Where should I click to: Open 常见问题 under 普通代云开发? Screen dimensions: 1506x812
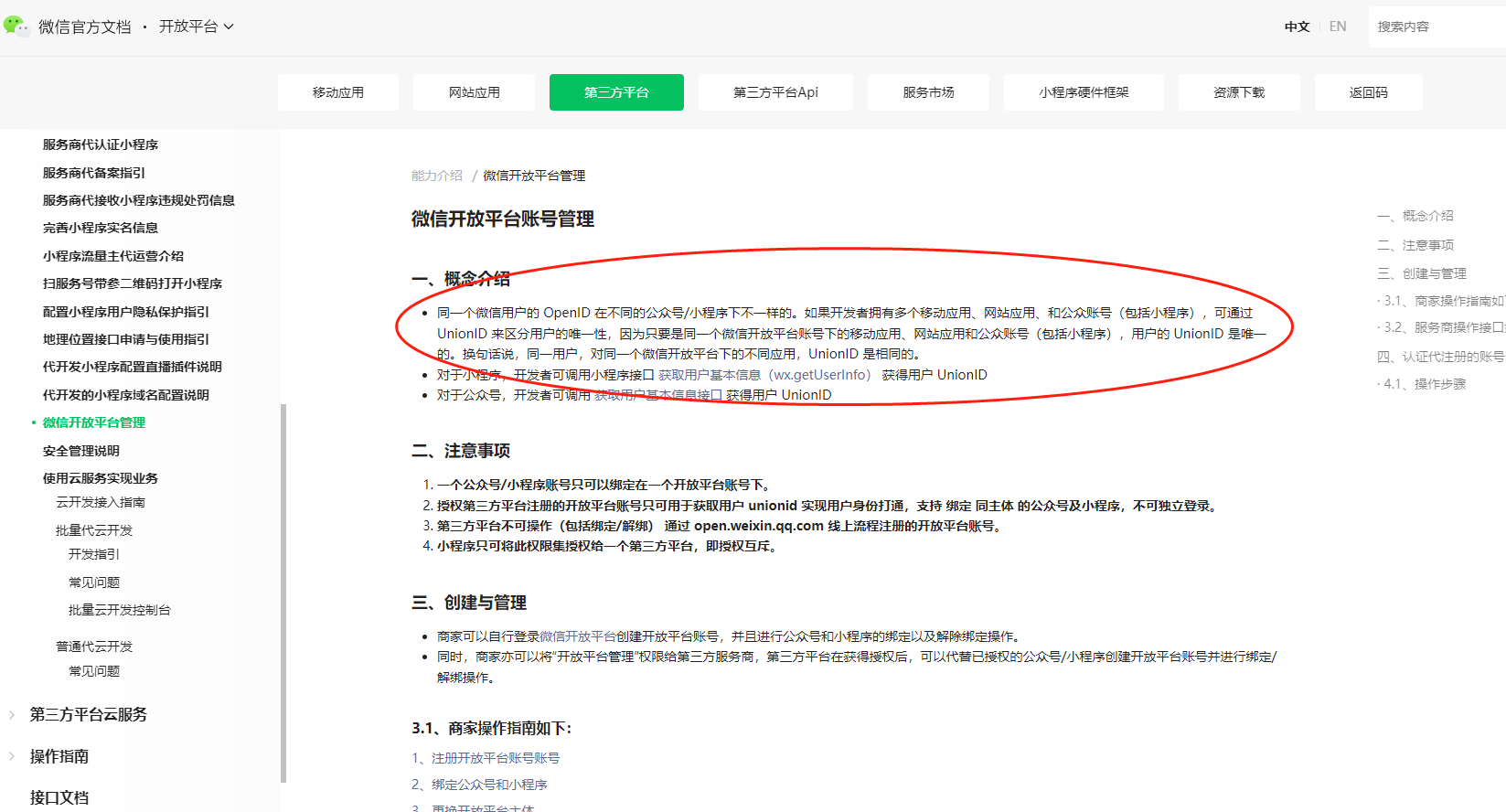coord(94,671)
